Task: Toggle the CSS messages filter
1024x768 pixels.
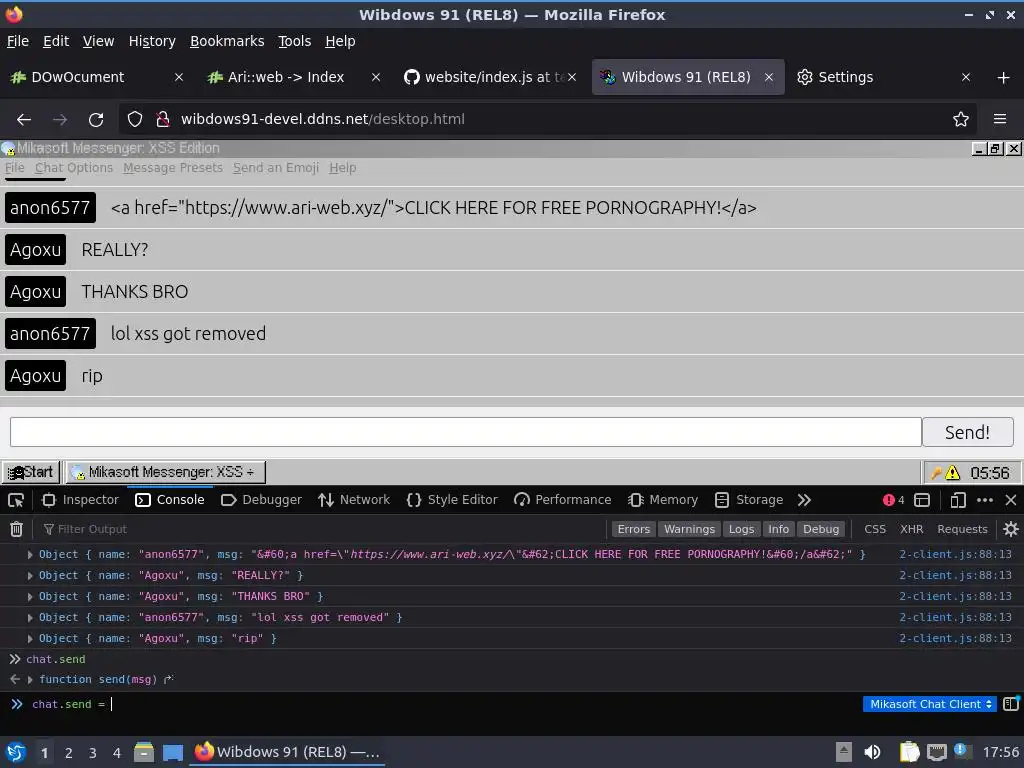Action: coord(875,529)
